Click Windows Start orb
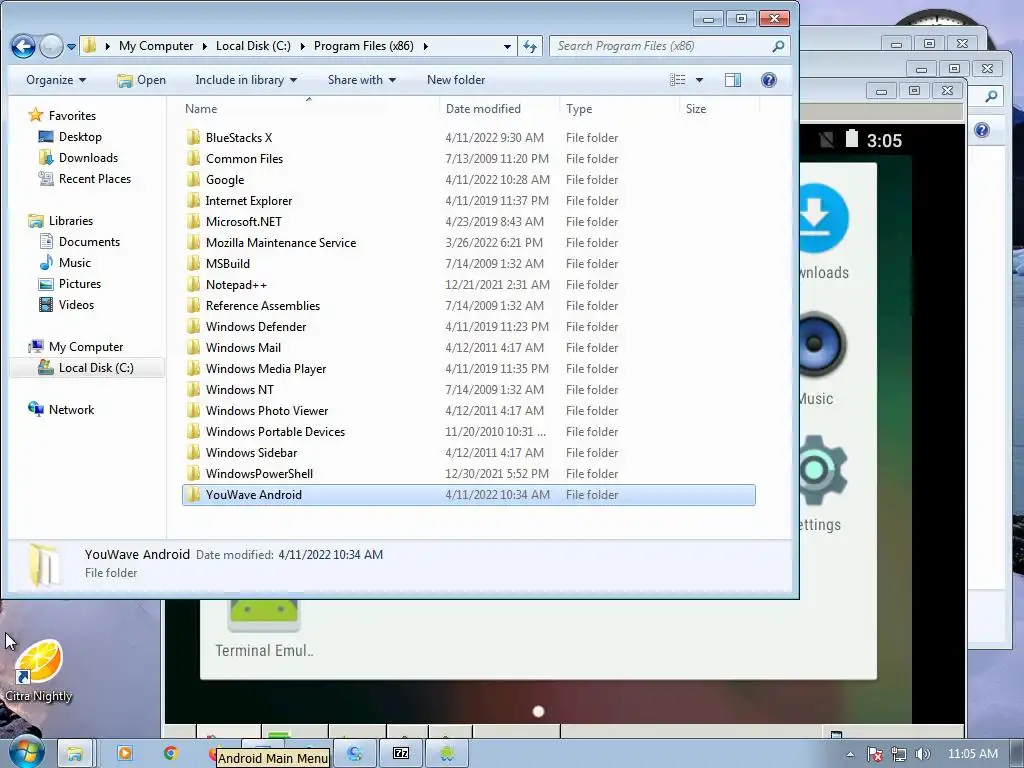The image size is (1024, 768). click(x=27, y=753)
